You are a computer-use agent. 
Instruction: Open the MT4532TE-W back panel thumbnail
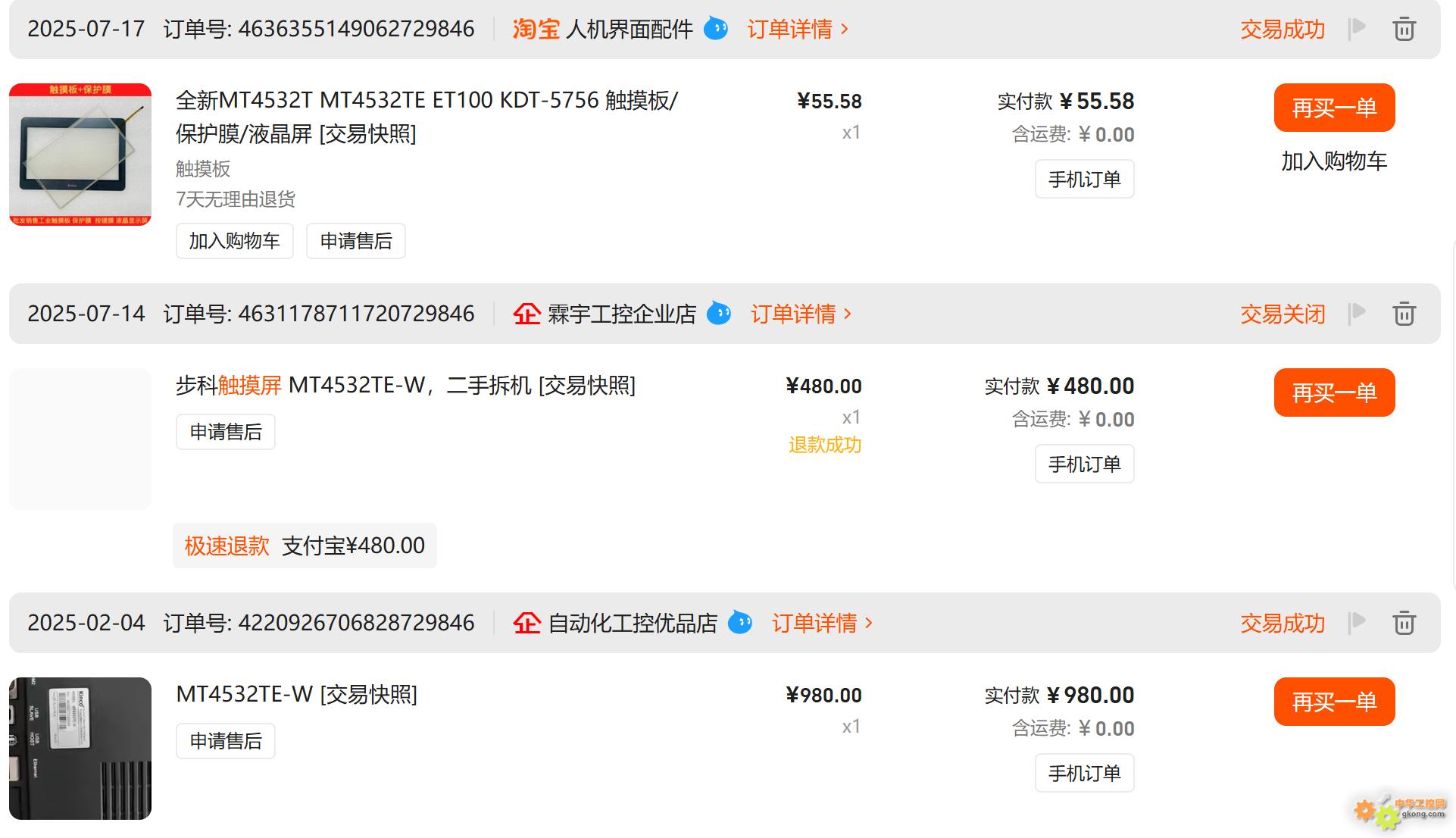(x=80, y=749)
